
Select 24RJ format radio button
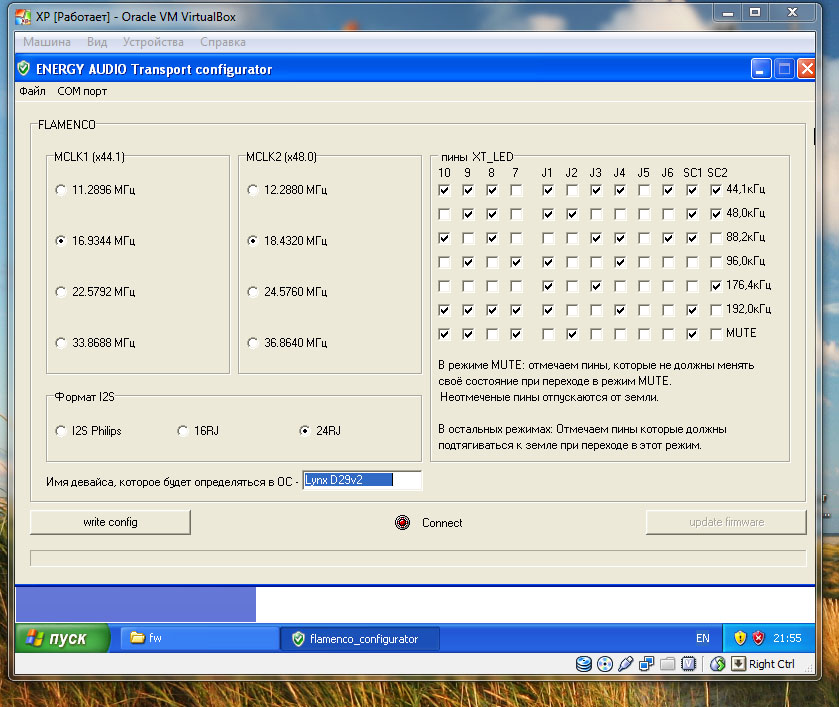(x=304, y=431)
